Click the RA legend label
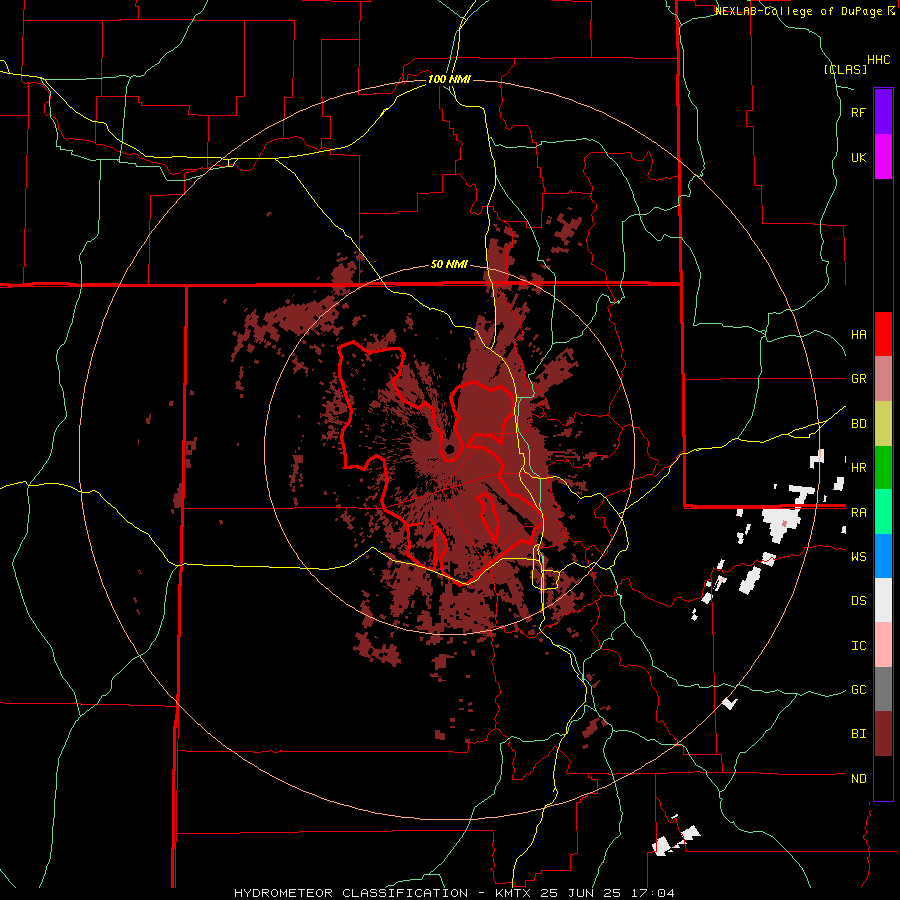 pyautogui.click(x=858, y=512)
